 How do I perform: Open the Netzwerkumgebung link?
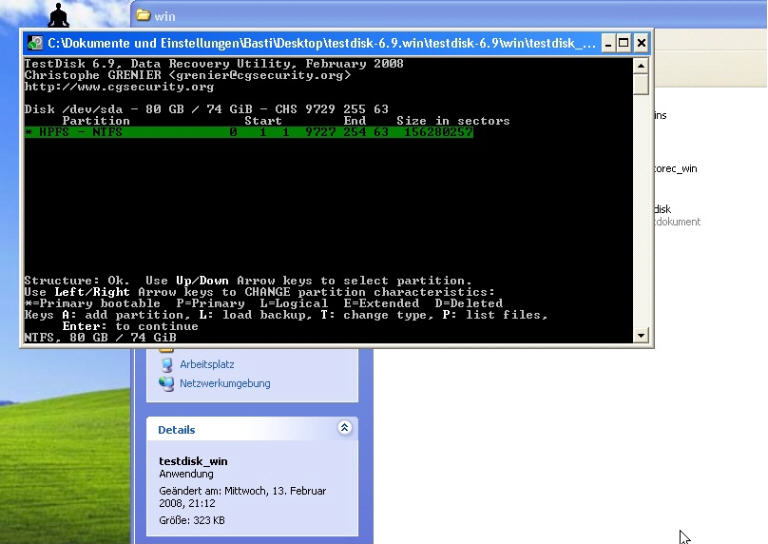pyautogui.click(x=225, y=383)
